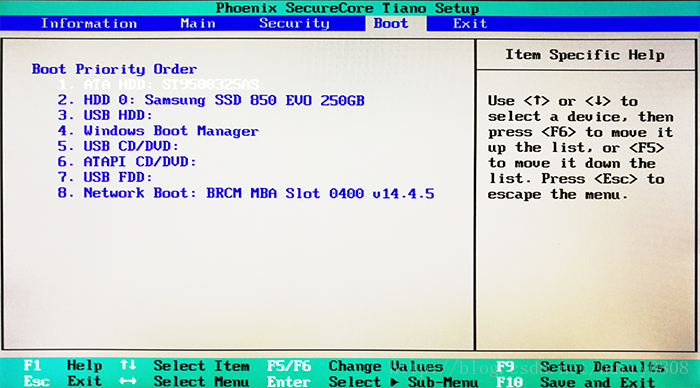
Task: Open the Information tab
Action: click(x=89, y=23)
